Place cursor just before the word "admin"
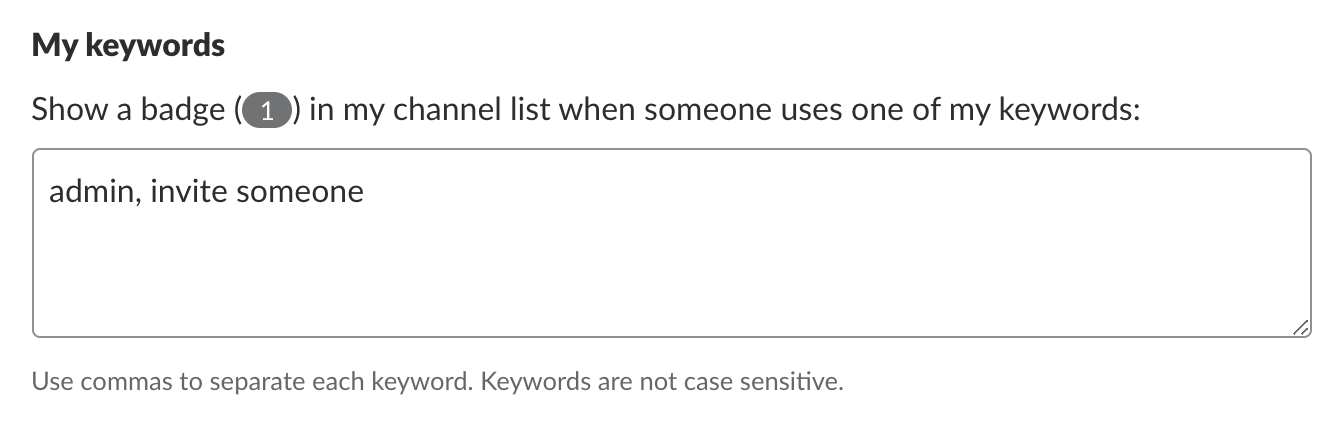1344x422 pixels. pos(49,191)
